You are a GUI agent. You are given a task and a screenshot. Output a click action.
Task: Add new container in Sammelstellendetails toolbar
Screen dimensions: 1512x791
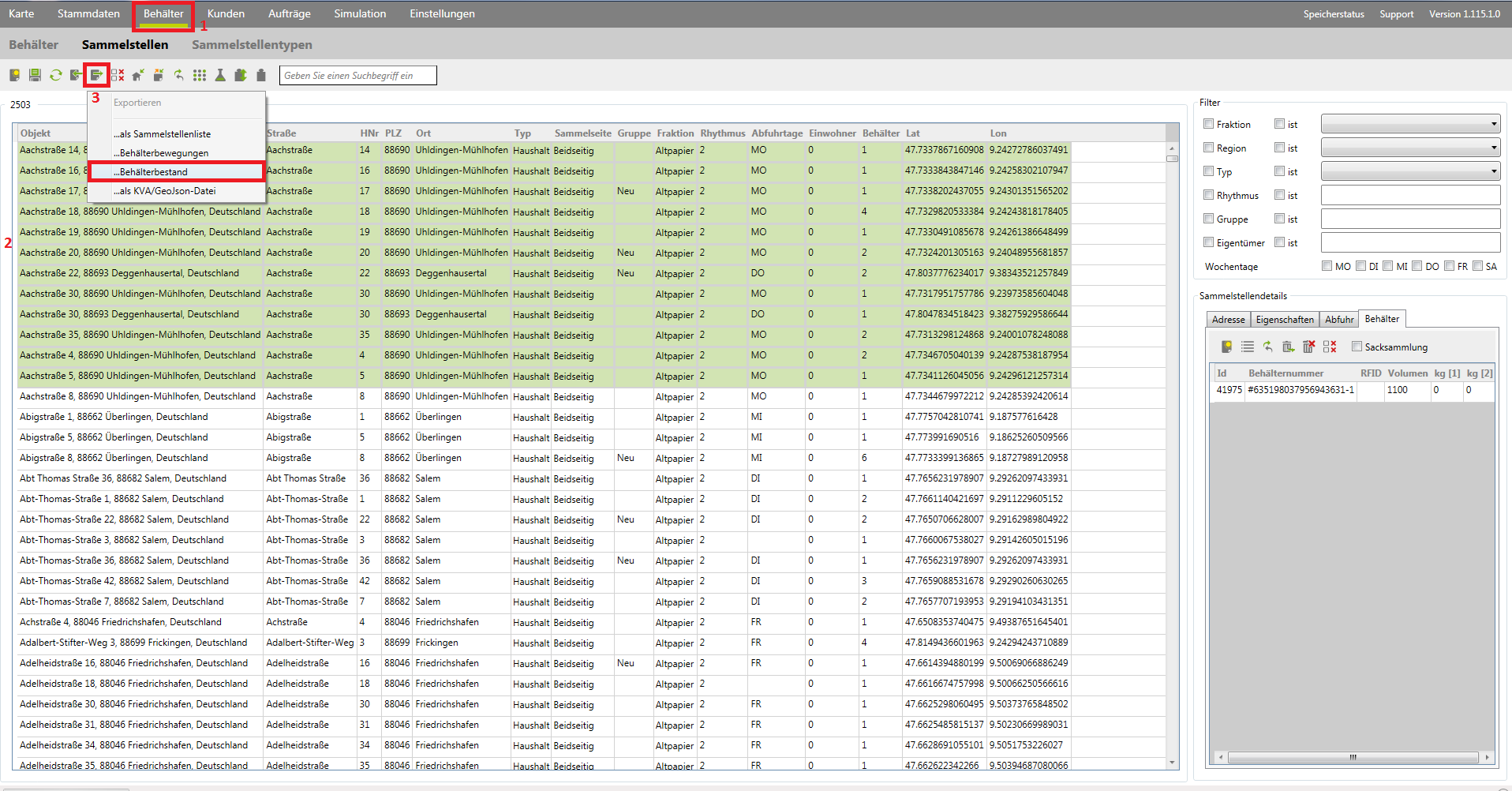pos(1226,347)
